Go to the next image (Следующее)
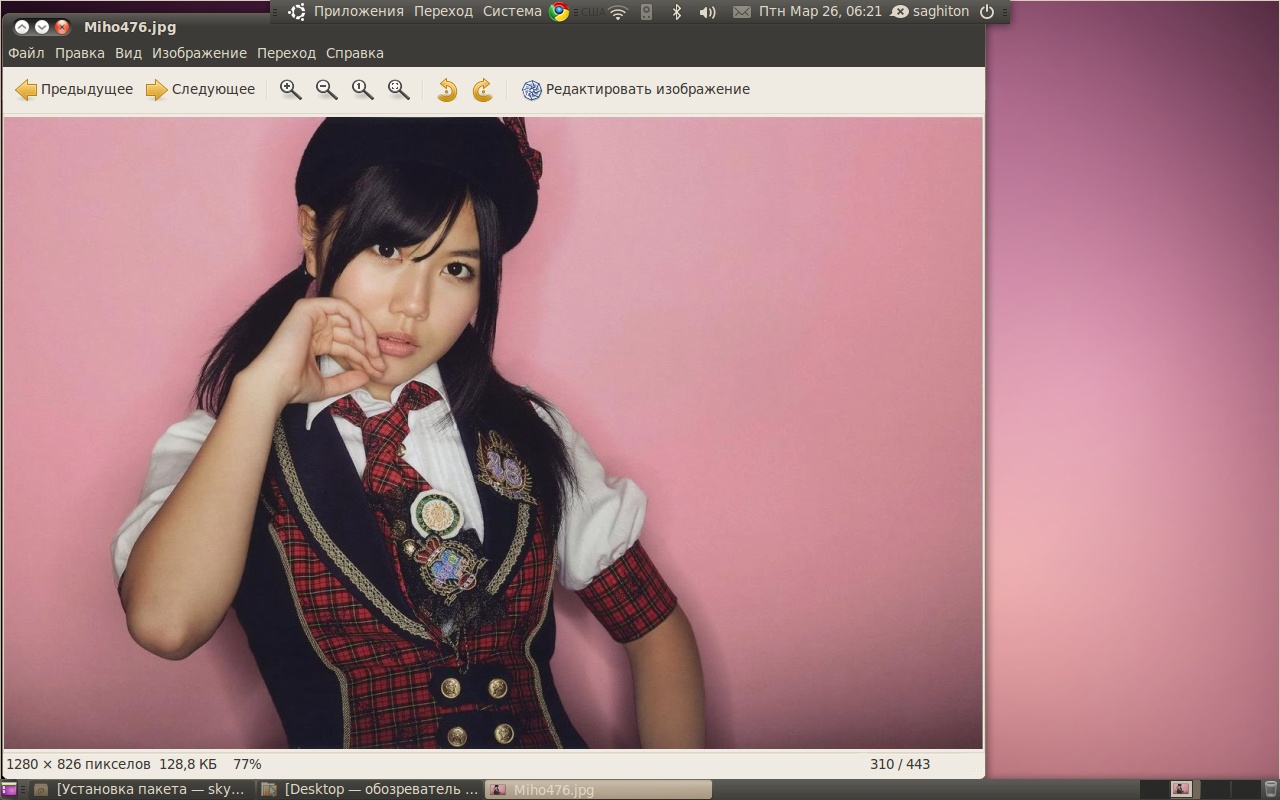Image resolution: width=1280 pixels, height=800 pixels. pos(200,90)
